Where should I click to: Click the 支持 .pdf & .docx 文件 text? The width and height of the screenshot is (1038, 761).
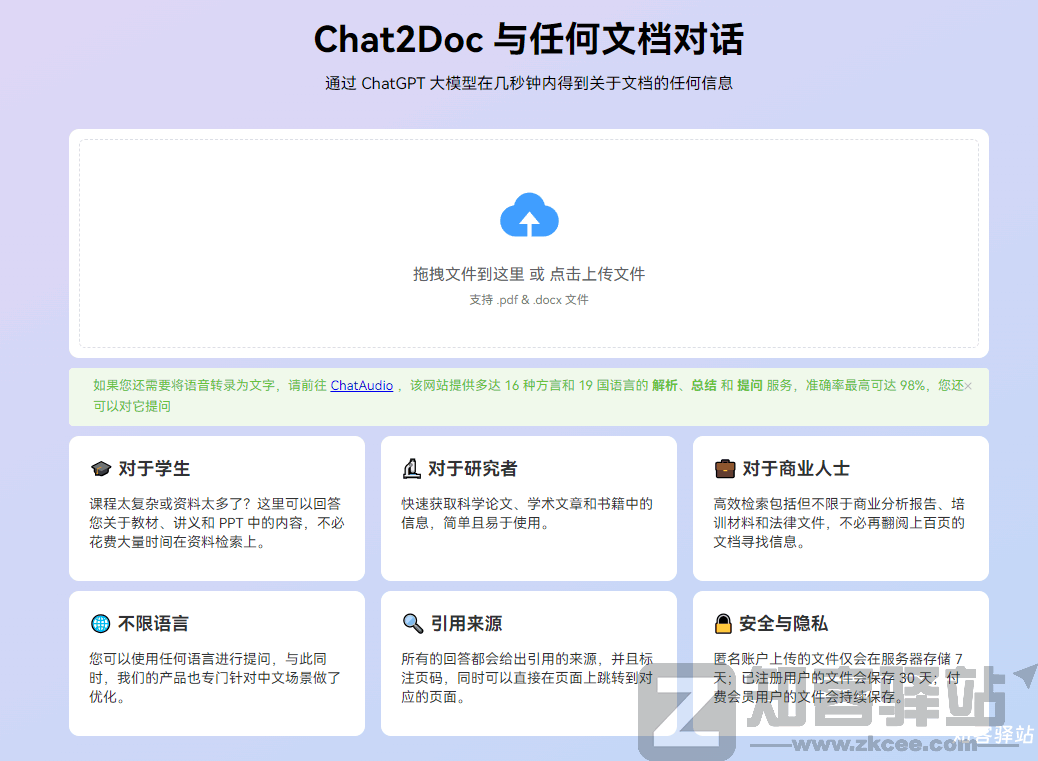tap(528, 299)
